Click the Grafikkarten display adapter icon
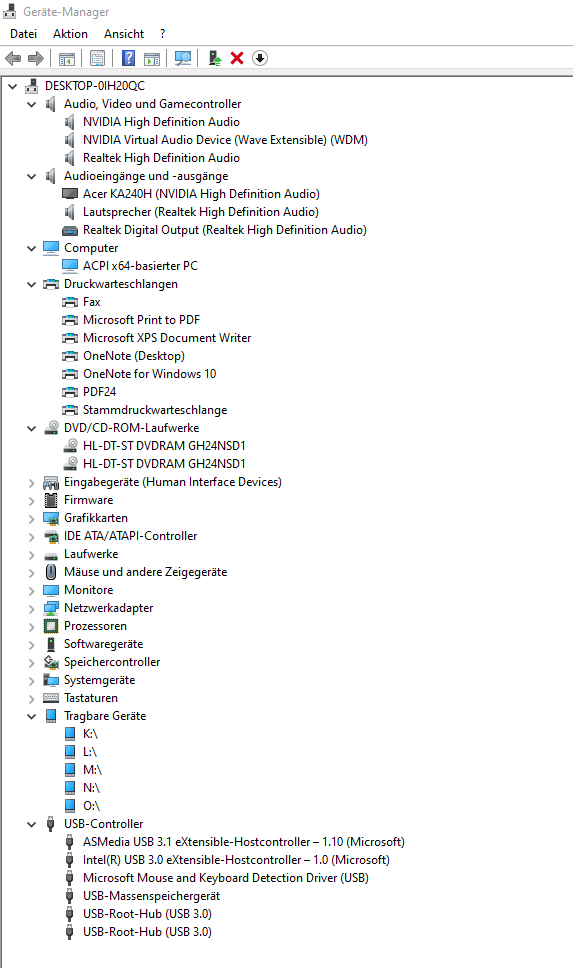This screenshot has height=968, width=573. pos(51,518)
